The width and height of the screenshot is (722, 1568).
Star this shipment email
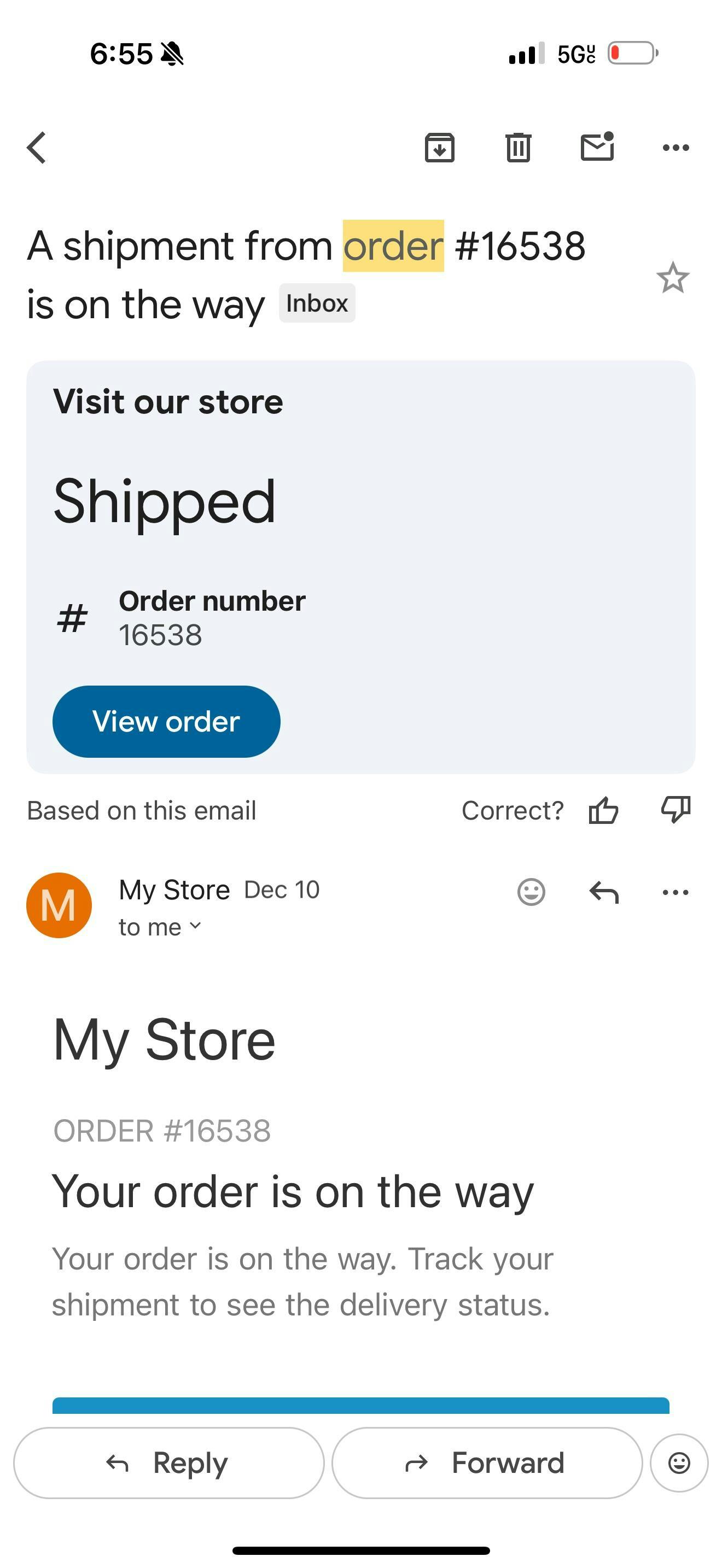pos(673,278)
